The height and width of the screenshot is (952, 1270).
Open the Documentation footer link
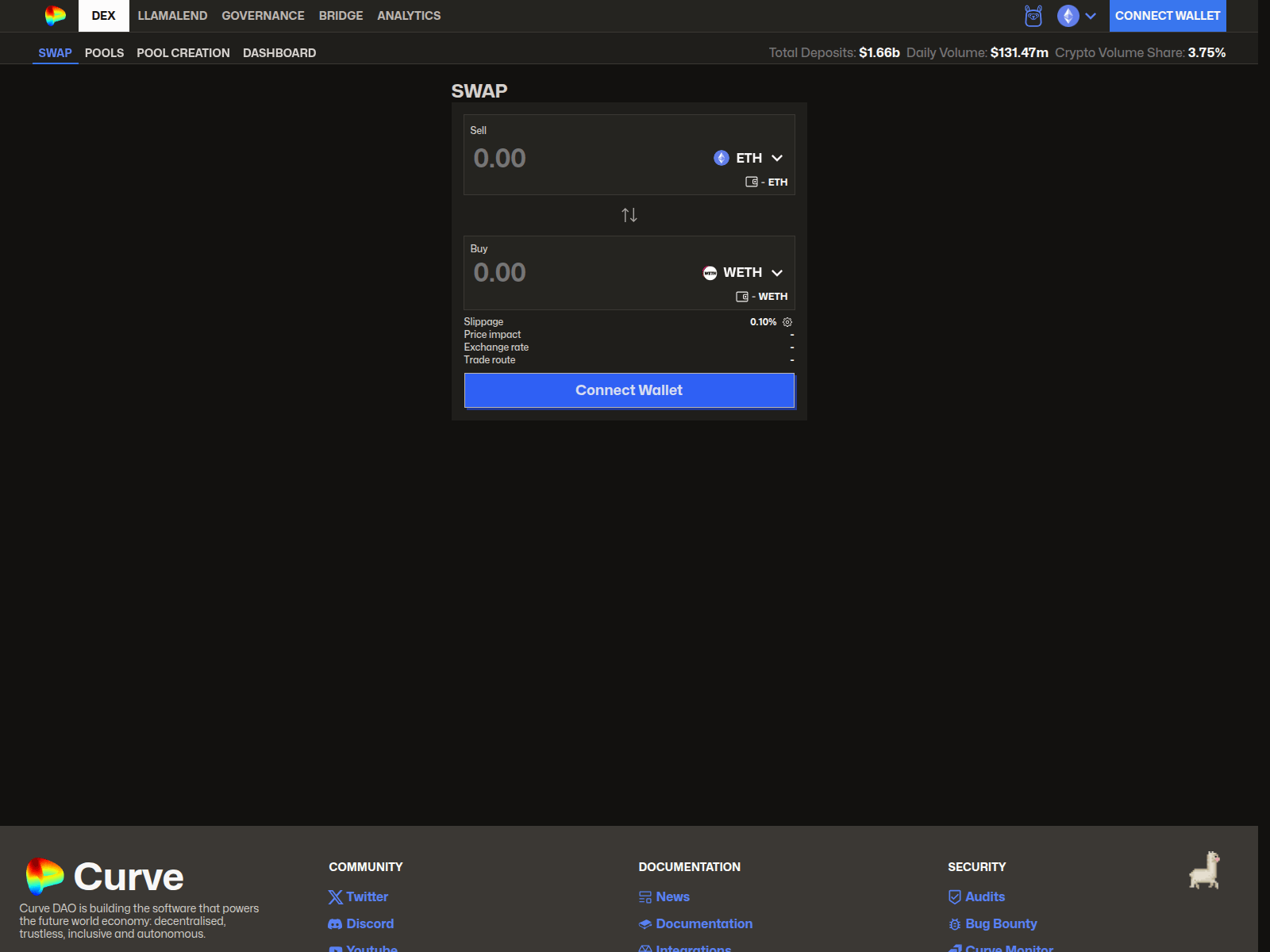(704, 923)
